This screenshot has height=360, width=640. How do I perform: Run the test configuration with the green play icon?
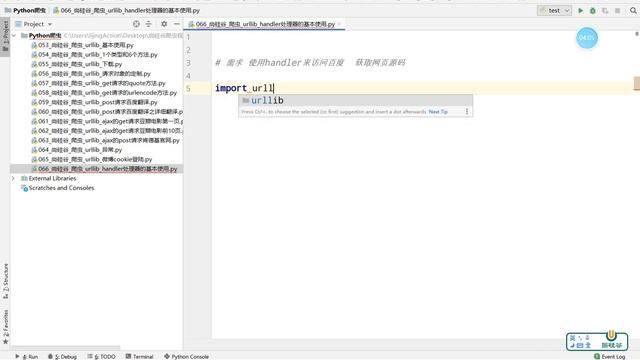(580, 11)
